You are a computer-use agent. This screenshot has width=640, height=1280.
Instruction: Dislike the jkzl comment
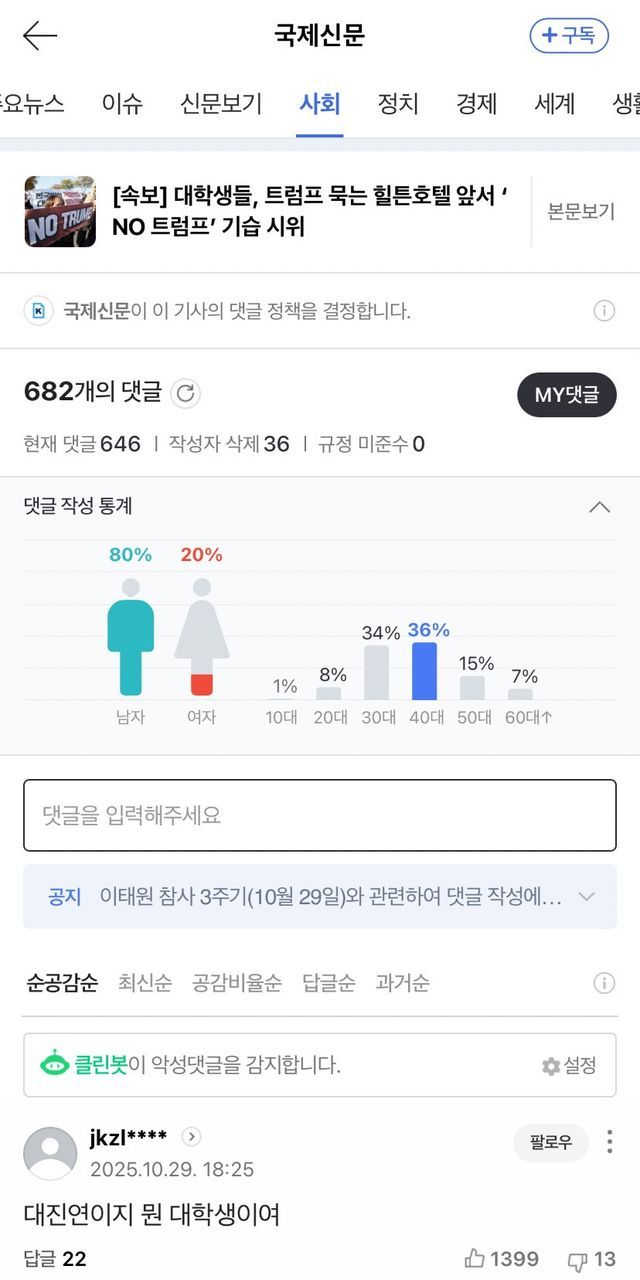point(591,1259)
